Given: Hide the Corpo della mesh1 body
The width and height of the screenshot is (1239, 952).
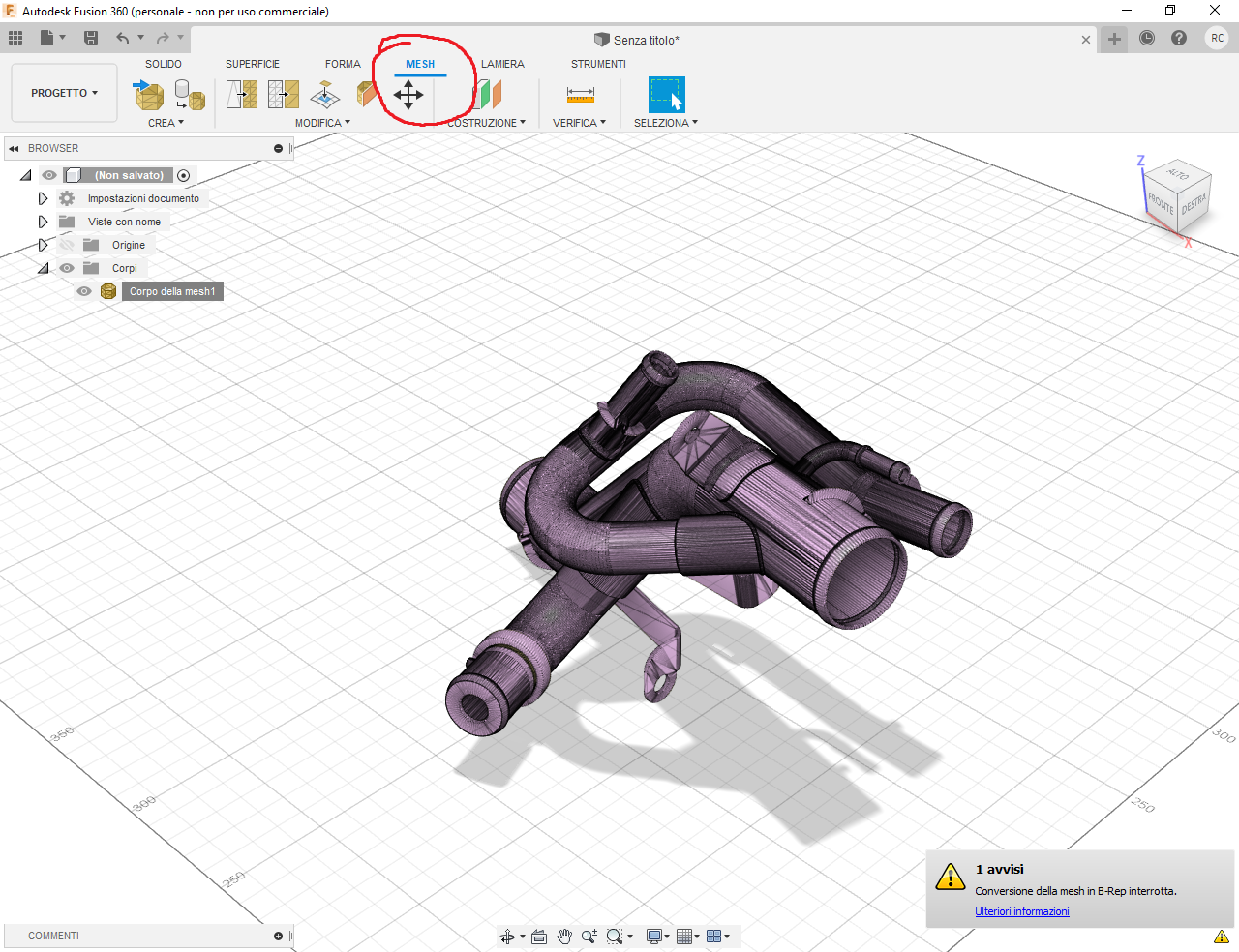Looking at the screenshot, I should click(84, 291).
